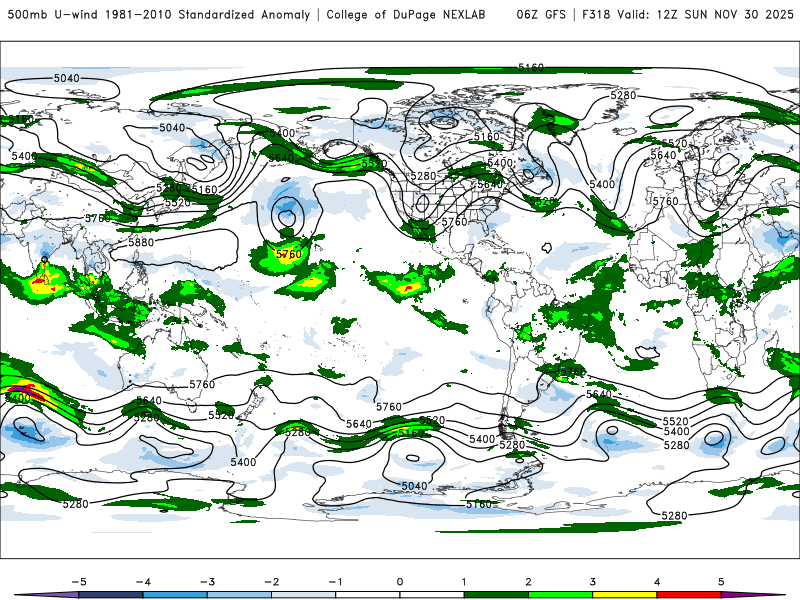Viewport: 800px width, 600px height.
Task: Click the '-1' color bar tick label
Action: pos(335,582)
